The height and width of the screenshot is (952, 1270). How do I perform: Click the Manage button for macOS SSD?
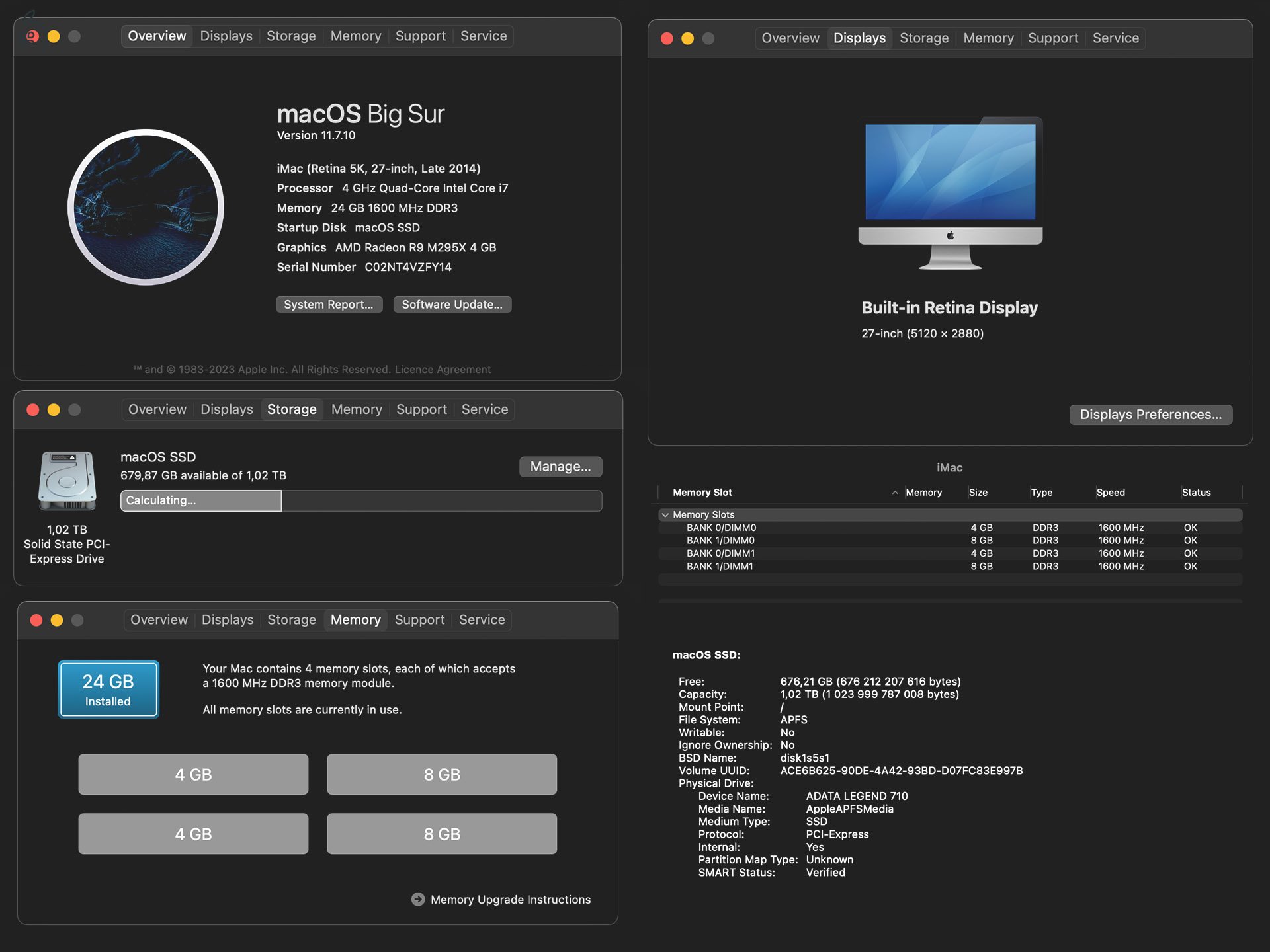560,466
